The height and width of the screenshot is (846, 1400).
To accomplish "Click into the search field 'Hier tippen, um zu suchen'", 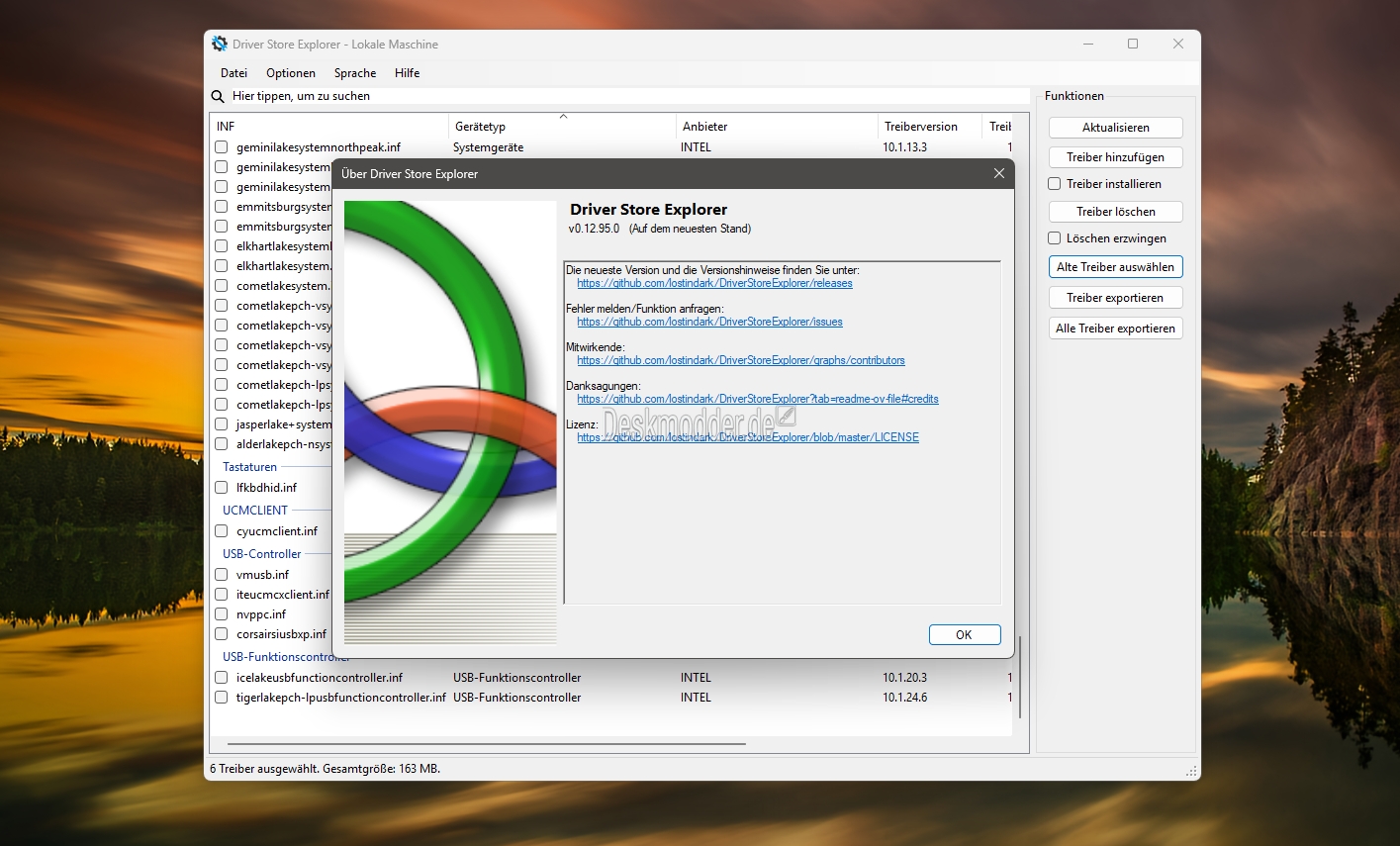I will coord(628,96).
